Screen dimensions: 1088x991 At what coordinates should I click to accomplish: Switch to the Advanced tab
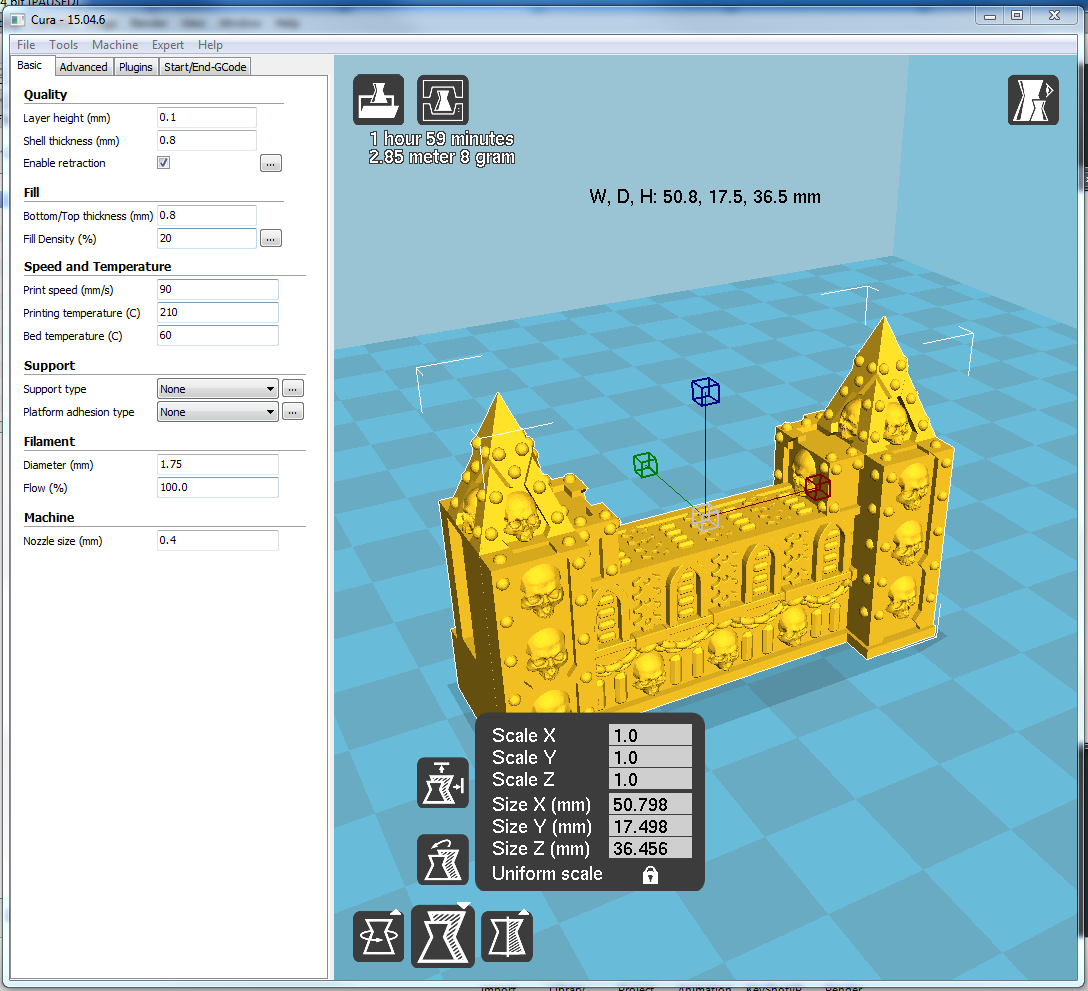point(83,67)
